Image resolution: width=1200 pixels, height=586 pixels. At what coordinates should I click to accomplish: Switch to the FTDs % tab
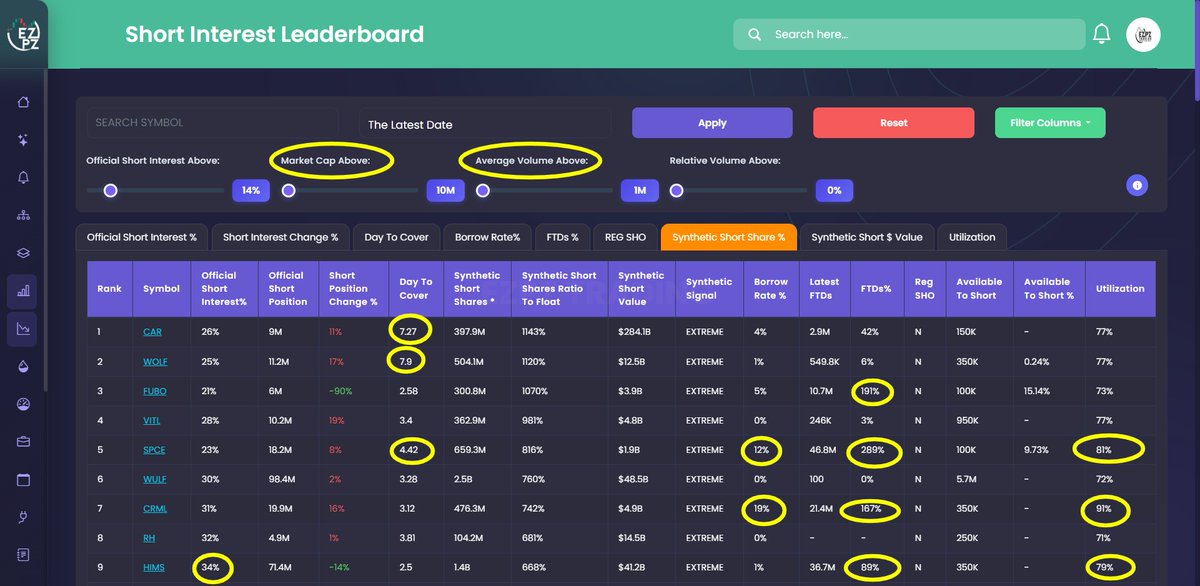562,237
